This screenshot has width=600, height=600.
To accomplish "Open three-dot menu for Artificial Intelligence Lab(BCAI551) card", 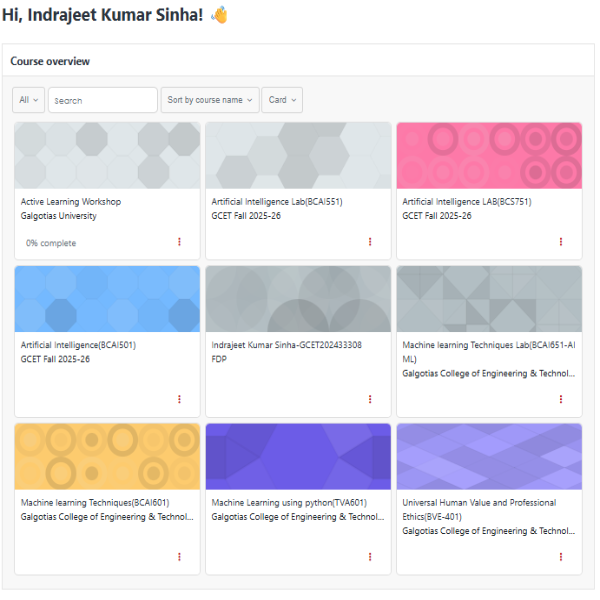I will [x=370, y=242].
